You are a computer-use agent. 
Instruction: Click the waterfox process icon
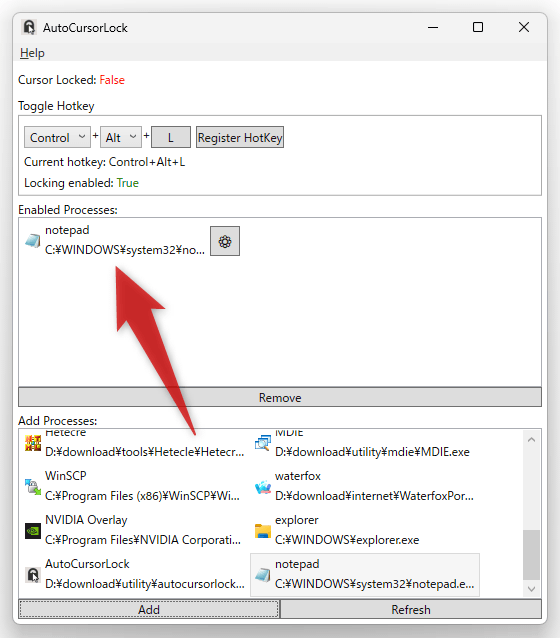(263, 487)
